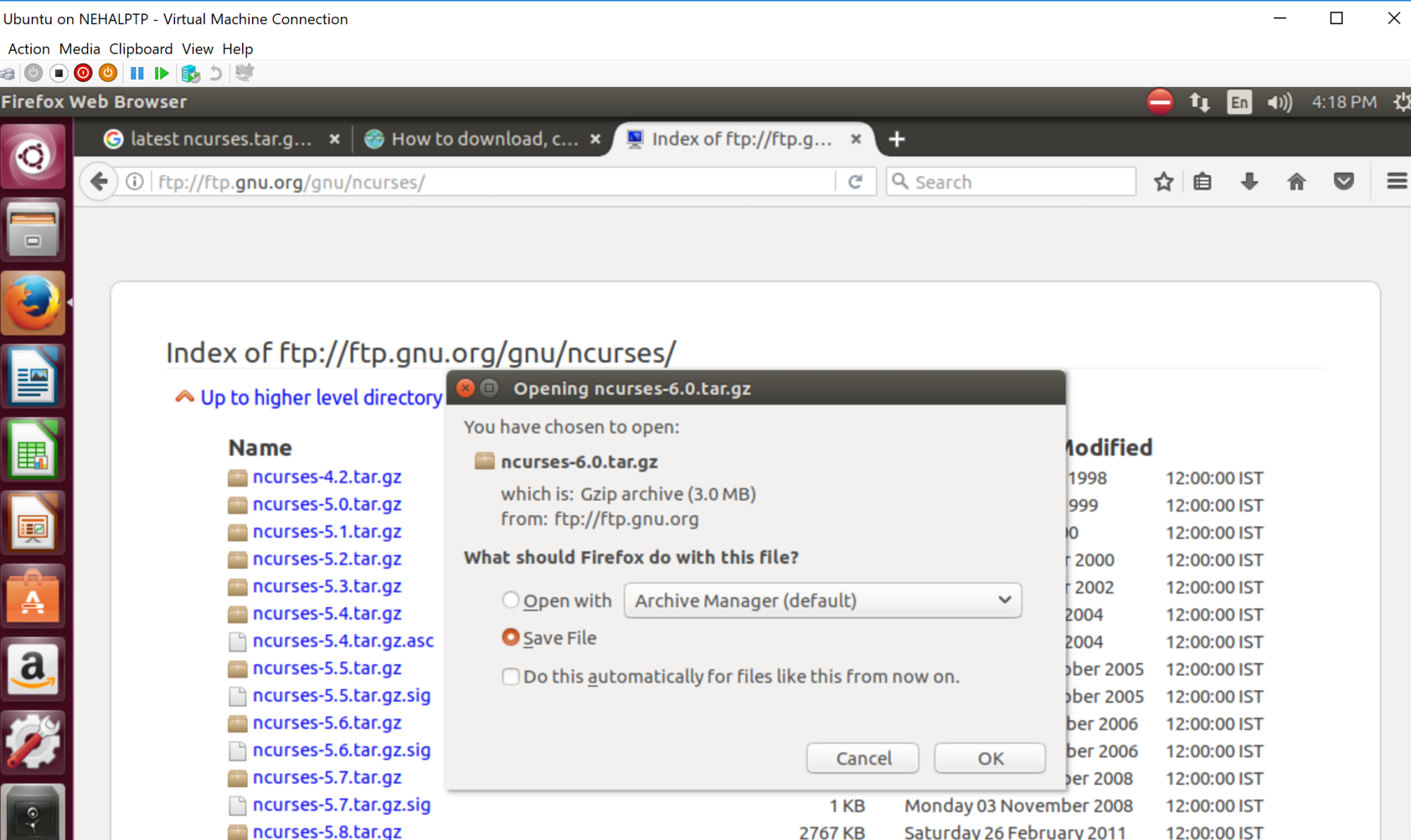Screen dimensions: 1411x840
Task: Click the Firefox bookmark star icon
Action: coord(1163,182)
